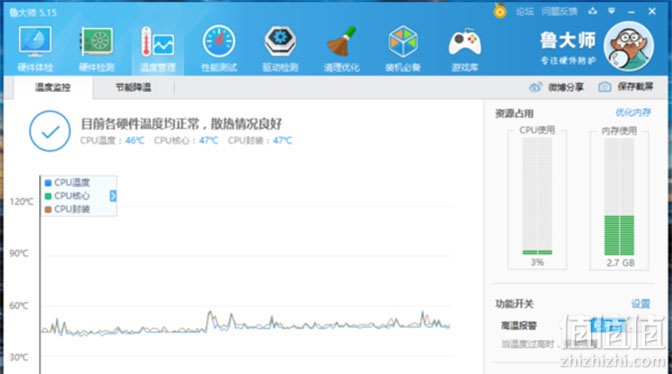Switch to the 温度监控 tab
The width and height of the screenshot is (672, 374).
click(x=53, y=87)
